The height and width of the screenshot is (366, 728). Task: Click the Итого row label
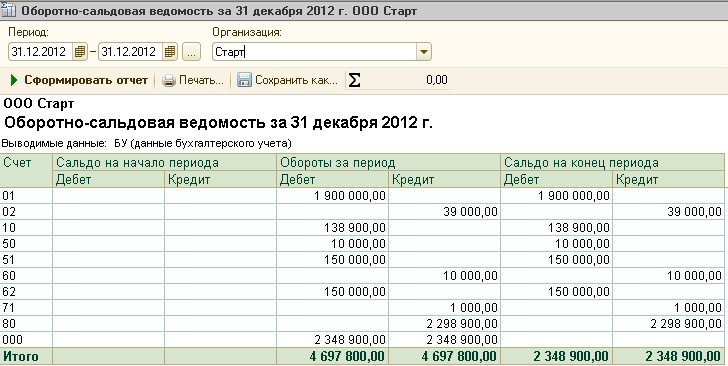[21, 356]
